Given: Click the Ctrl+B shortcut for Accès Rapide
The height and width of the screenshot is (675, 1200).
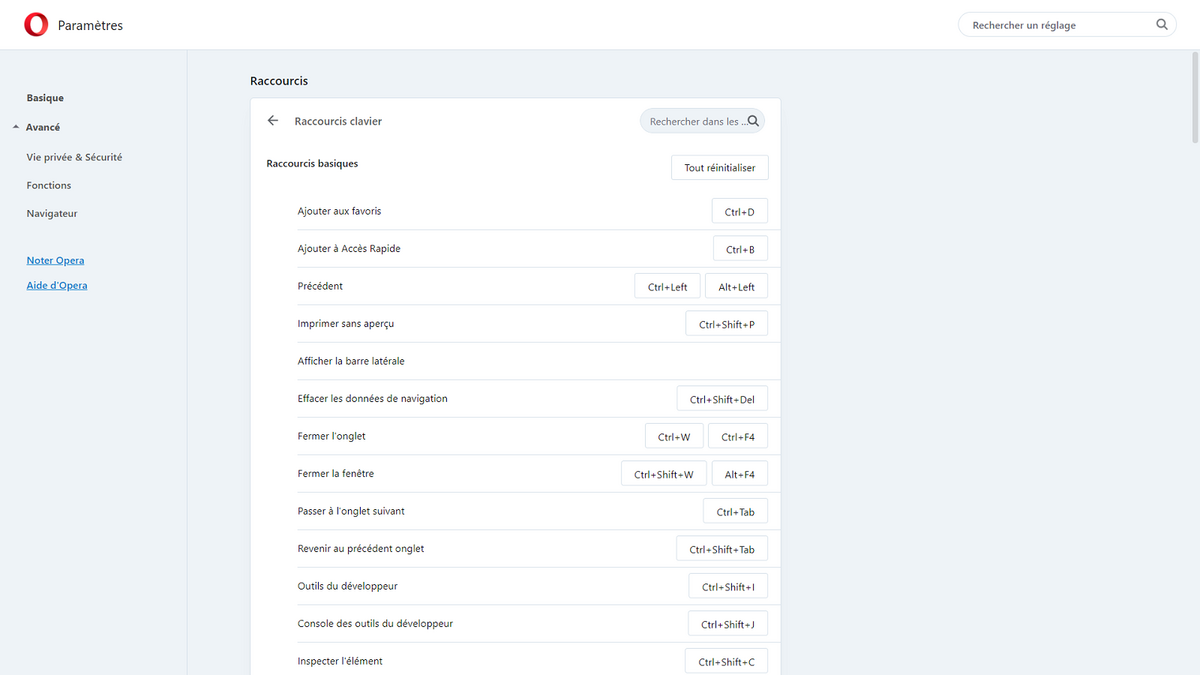Looking at the screenshot, I should (740, 249).
